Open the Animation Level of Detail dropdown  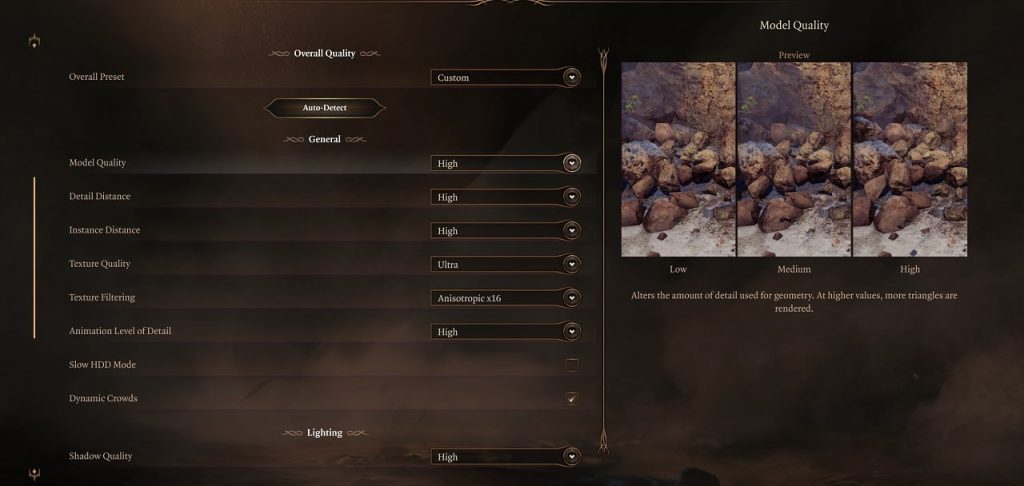tap(505, 332)
